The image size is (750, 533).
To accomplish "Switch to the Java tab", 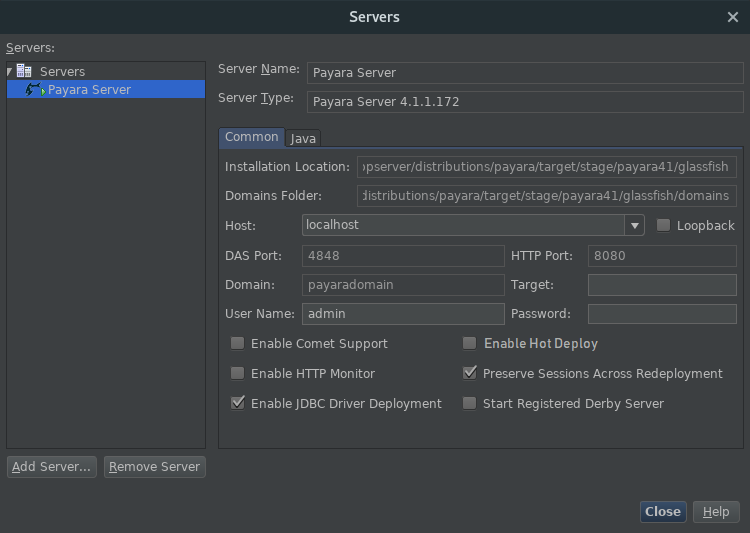I will pyautogui.click(x=303, y=139).
